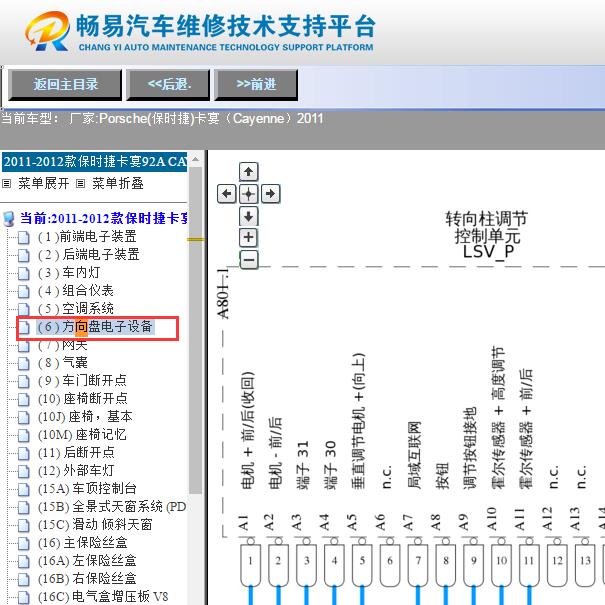
Task: Open (1)前端电子装置 tree item
Action: [x=87, y=237]
